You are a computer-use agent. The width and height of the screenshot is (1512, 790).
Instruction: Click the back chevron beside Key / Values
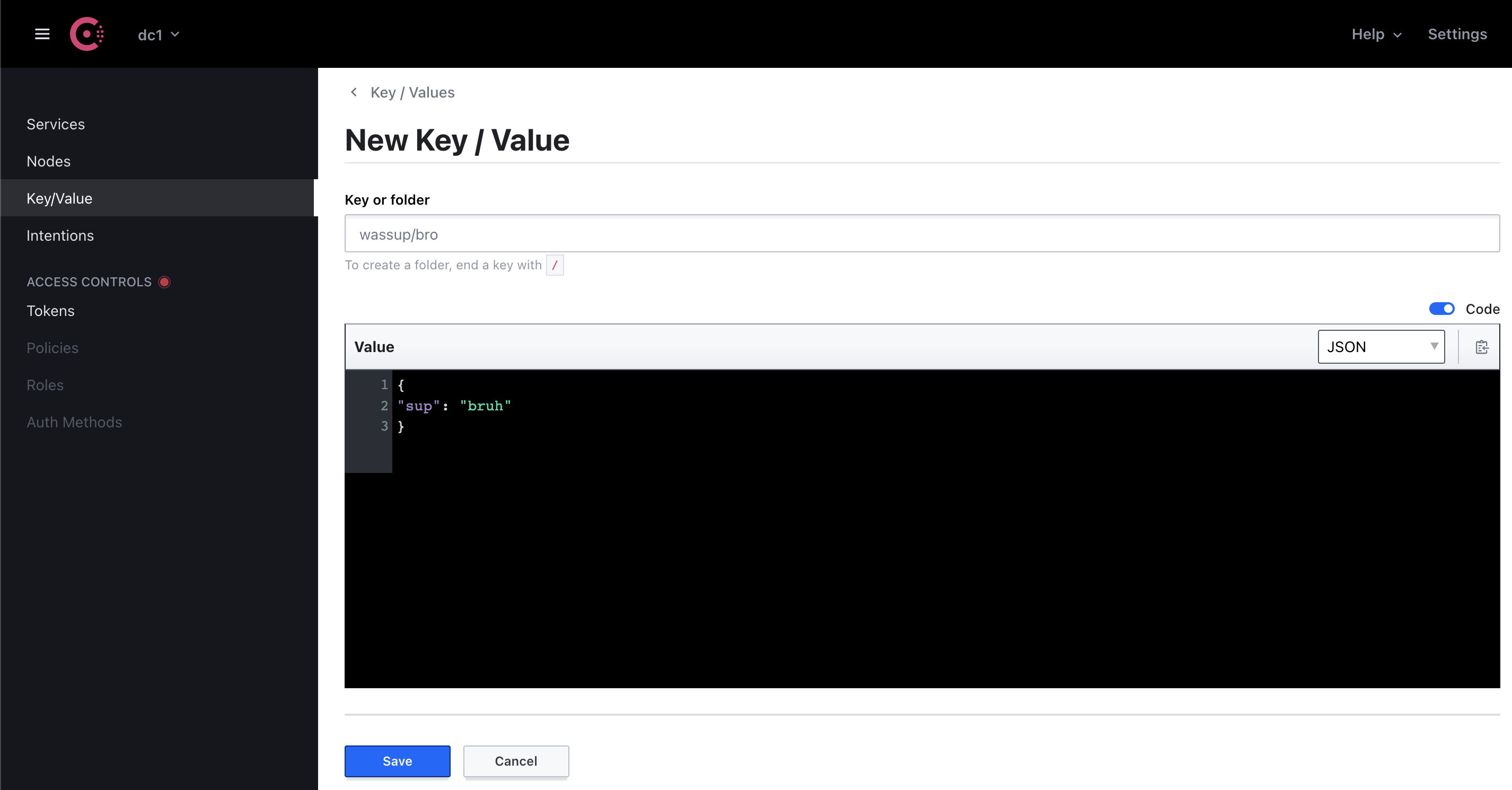[x=354, y=92]
